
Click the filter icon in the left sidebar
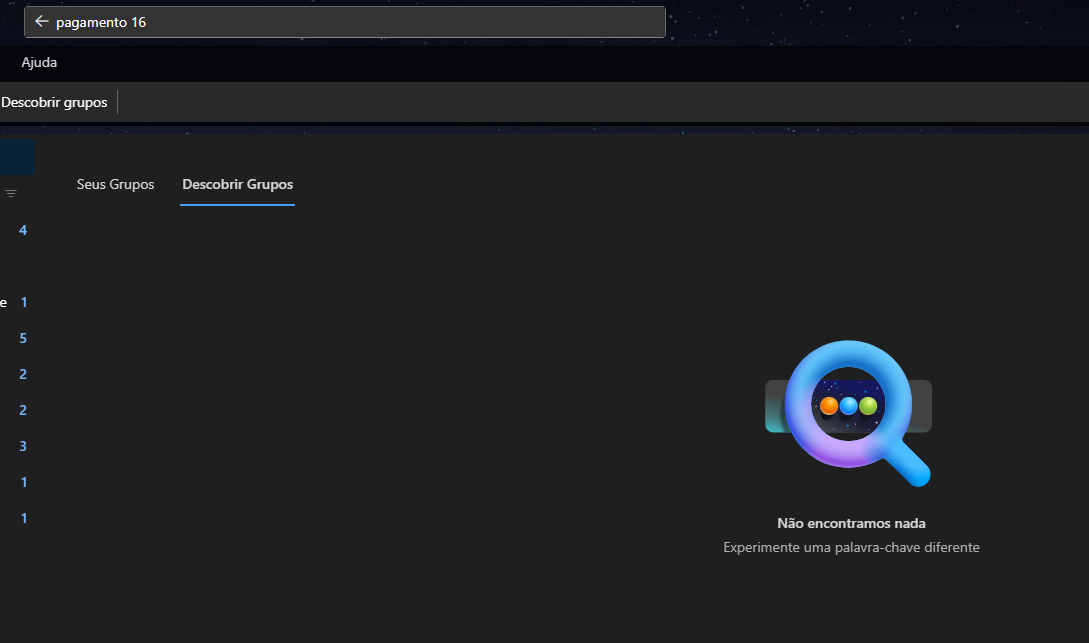11,194
